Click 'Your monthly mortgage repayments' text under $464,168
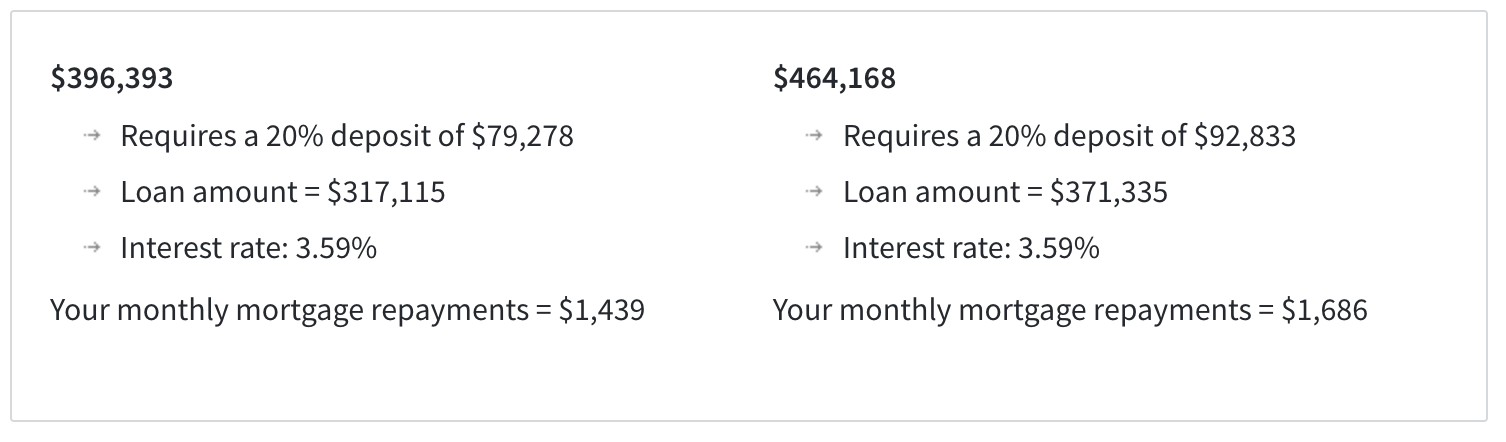The height and width of the screenshot is (442, 1506). point(1010,311)
